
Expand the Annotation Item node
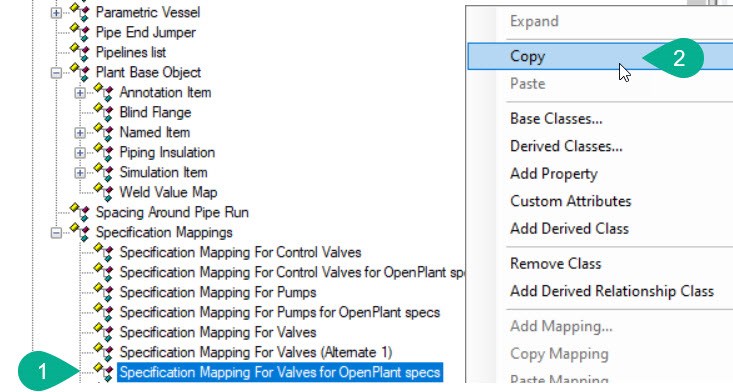80,93
